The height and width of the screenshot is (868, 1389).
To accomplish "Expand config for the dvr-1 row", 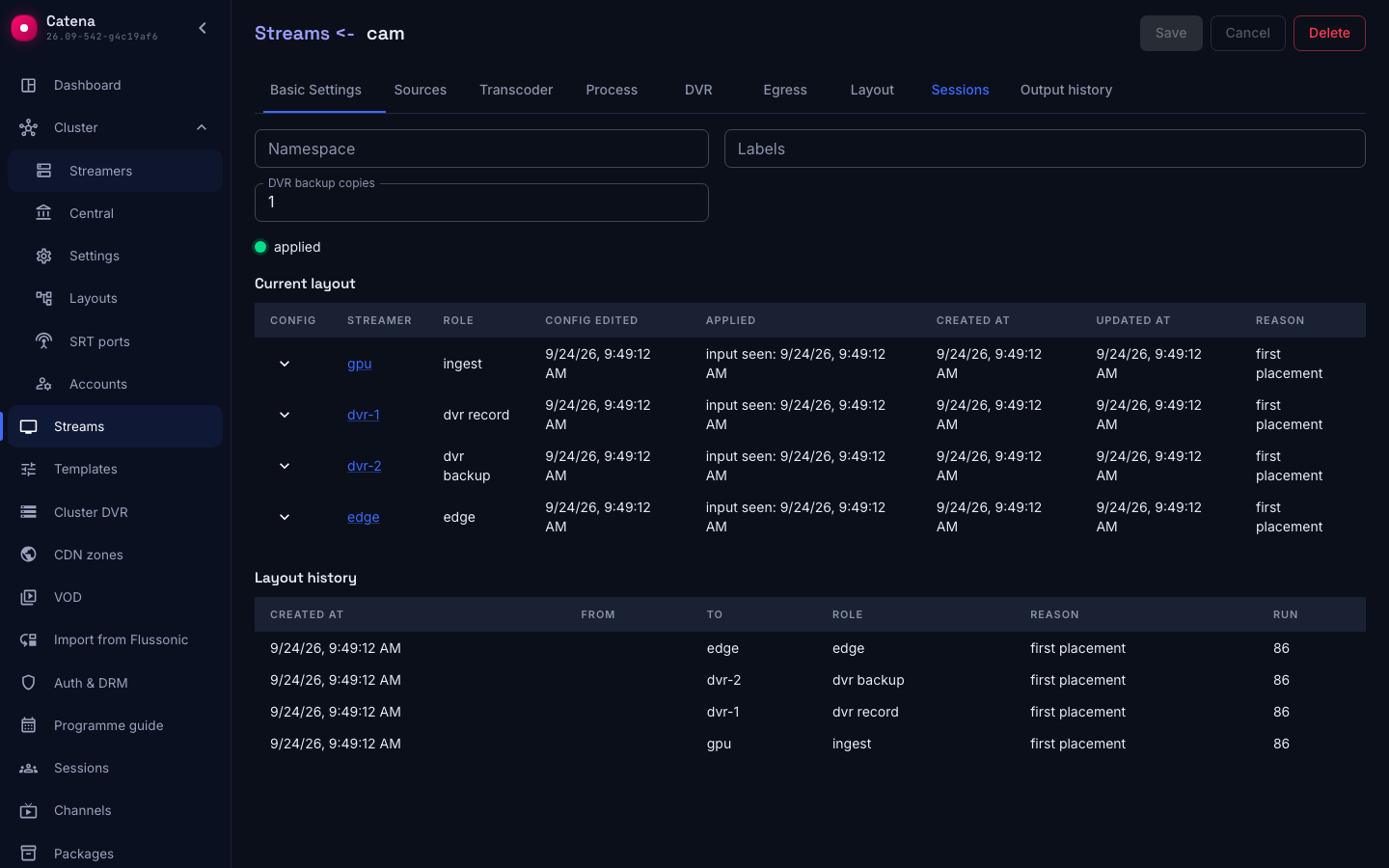I will point(285,415).
